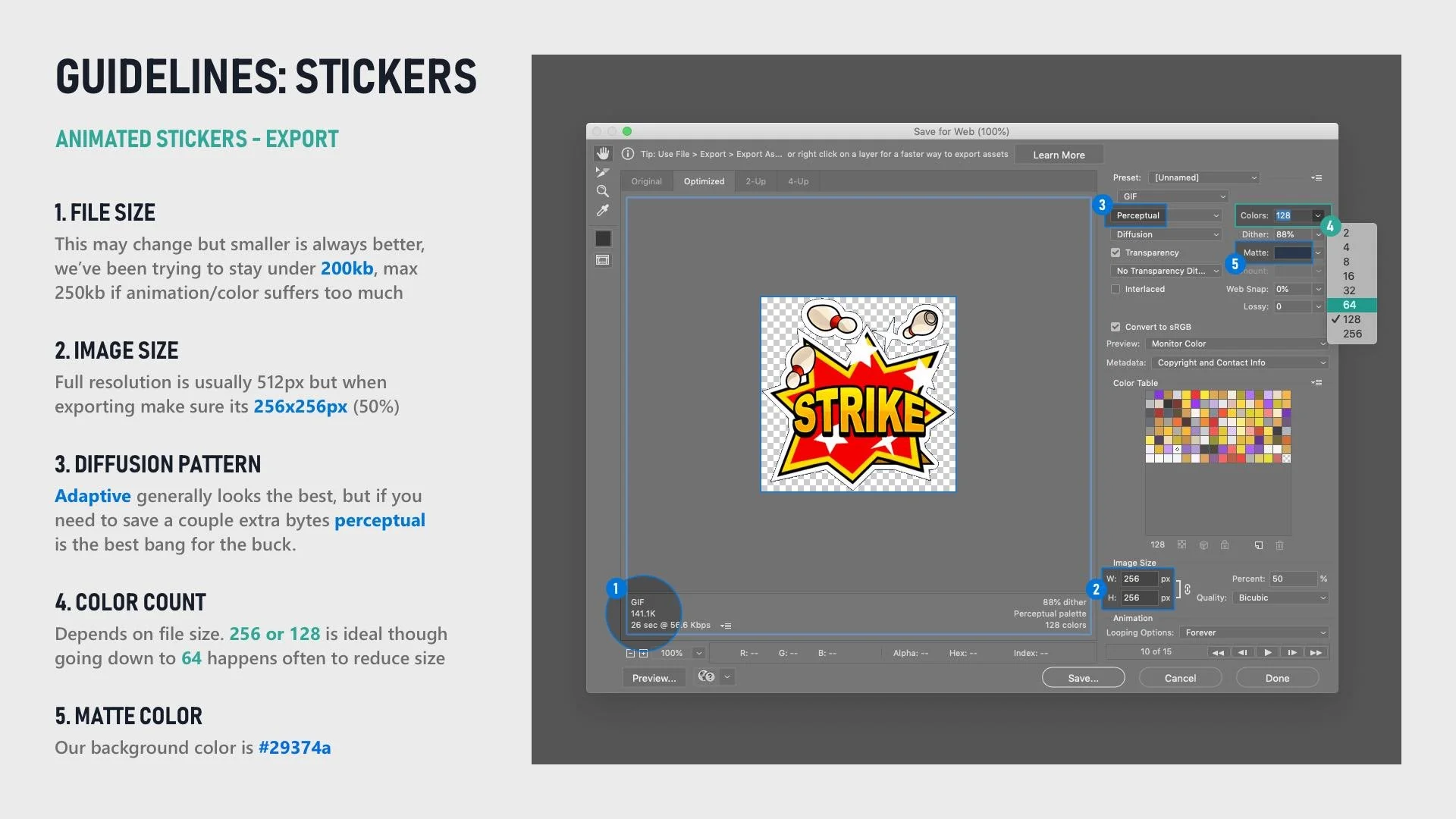Click the constrain proportions link icon
Screen dimensions: 1456x819
pyautogui.click(x=1187, y=589)
